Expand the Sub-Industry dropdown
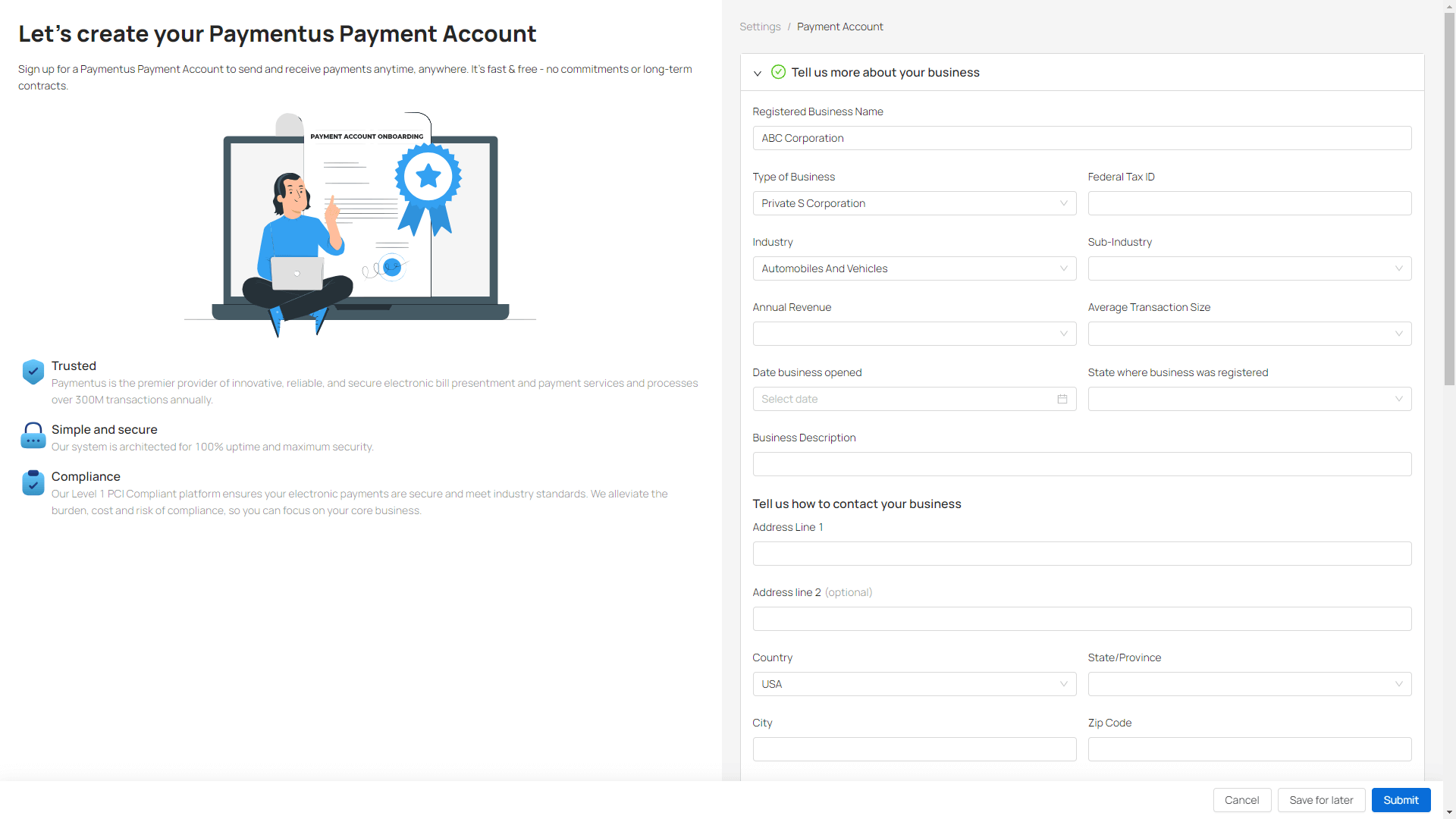Viewport: 1456px width, 819px height. pyautogui.click(x=1249, y=268)
